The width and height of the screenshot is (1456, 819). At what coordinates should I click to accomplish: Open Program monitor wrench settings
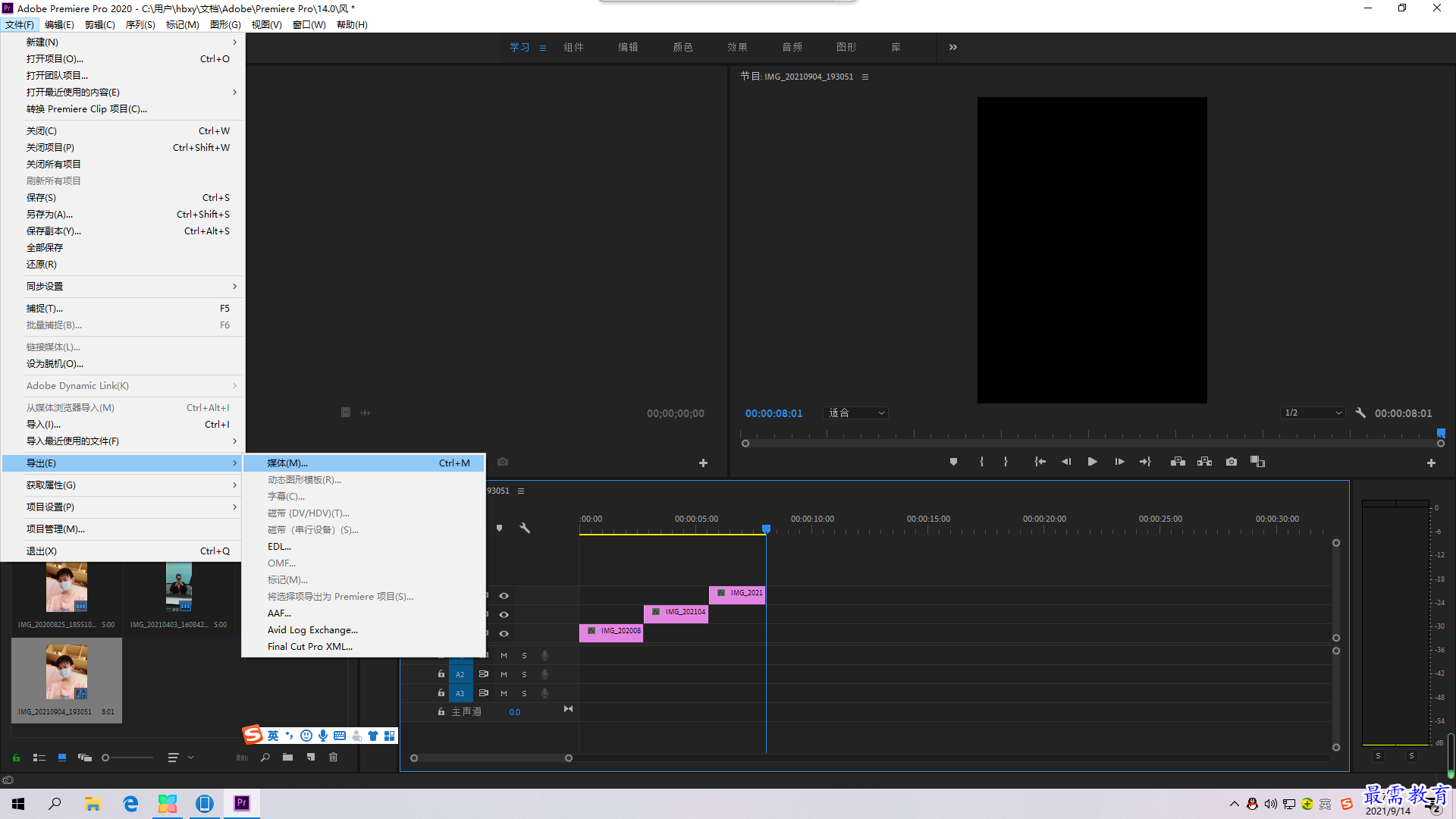1360,413
